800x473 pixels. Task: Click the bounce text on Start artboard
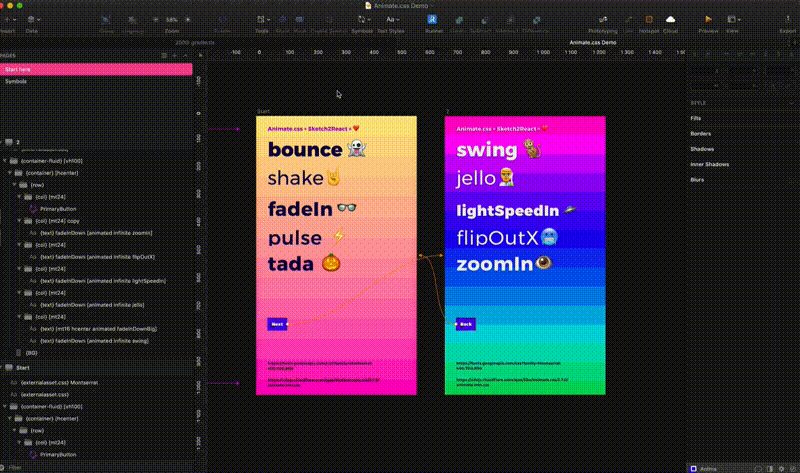(x=305, y=150)
